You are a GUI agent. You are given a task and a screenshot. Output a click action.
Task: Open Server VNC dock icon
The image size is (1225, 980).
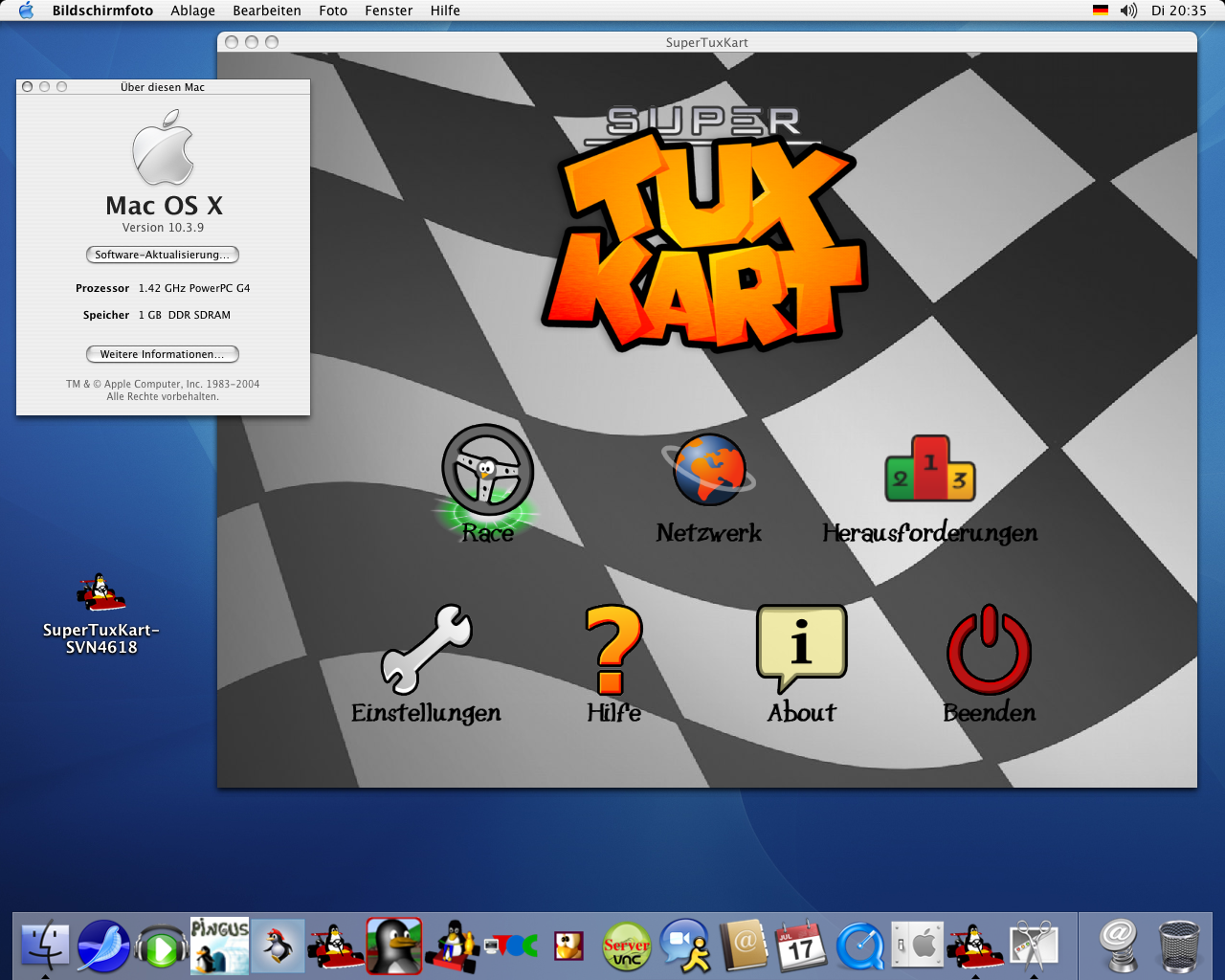coord(627,947)
